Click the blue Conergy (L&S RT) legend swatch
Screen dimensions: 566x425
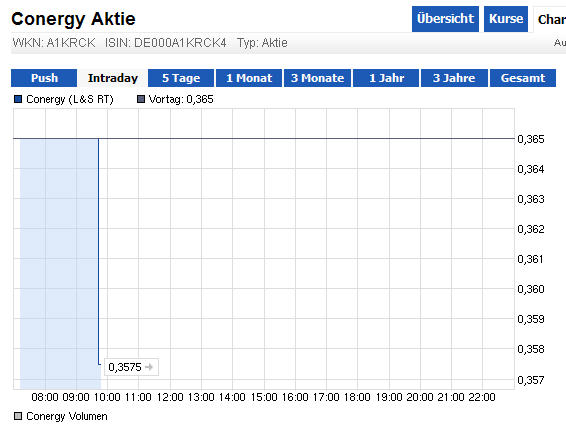point(18,99)
